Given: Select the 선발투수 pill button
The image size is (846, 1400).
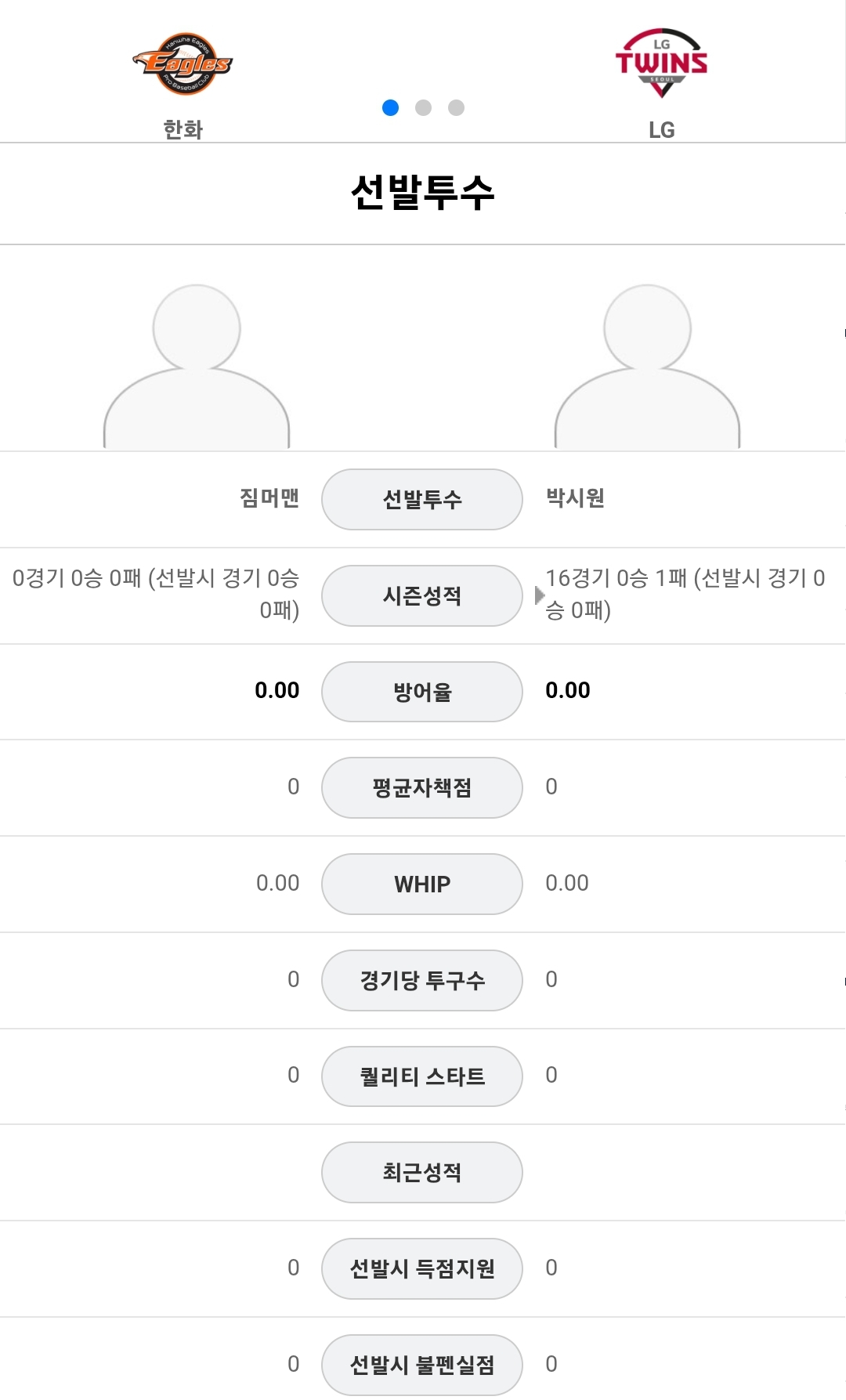Looking at the screenshot, I should (422, 499).
